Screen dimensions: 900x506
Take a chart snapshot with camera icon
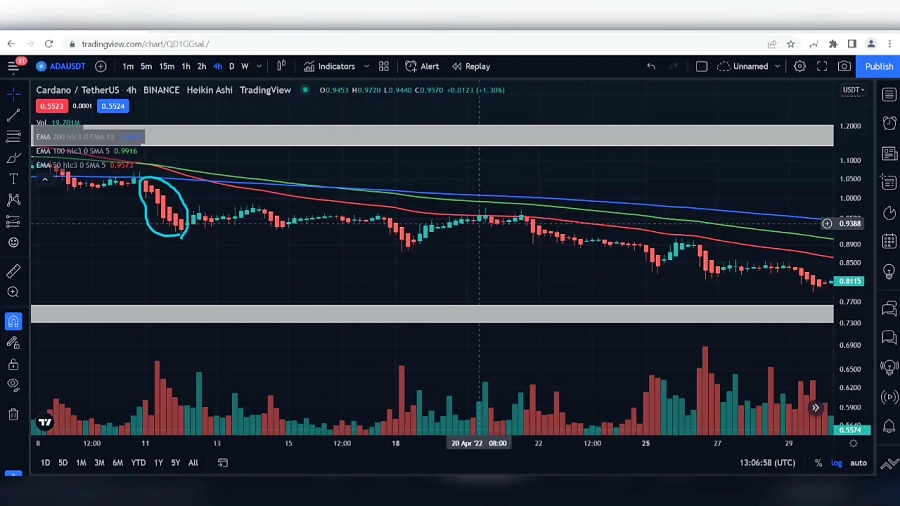click(845, 67)
